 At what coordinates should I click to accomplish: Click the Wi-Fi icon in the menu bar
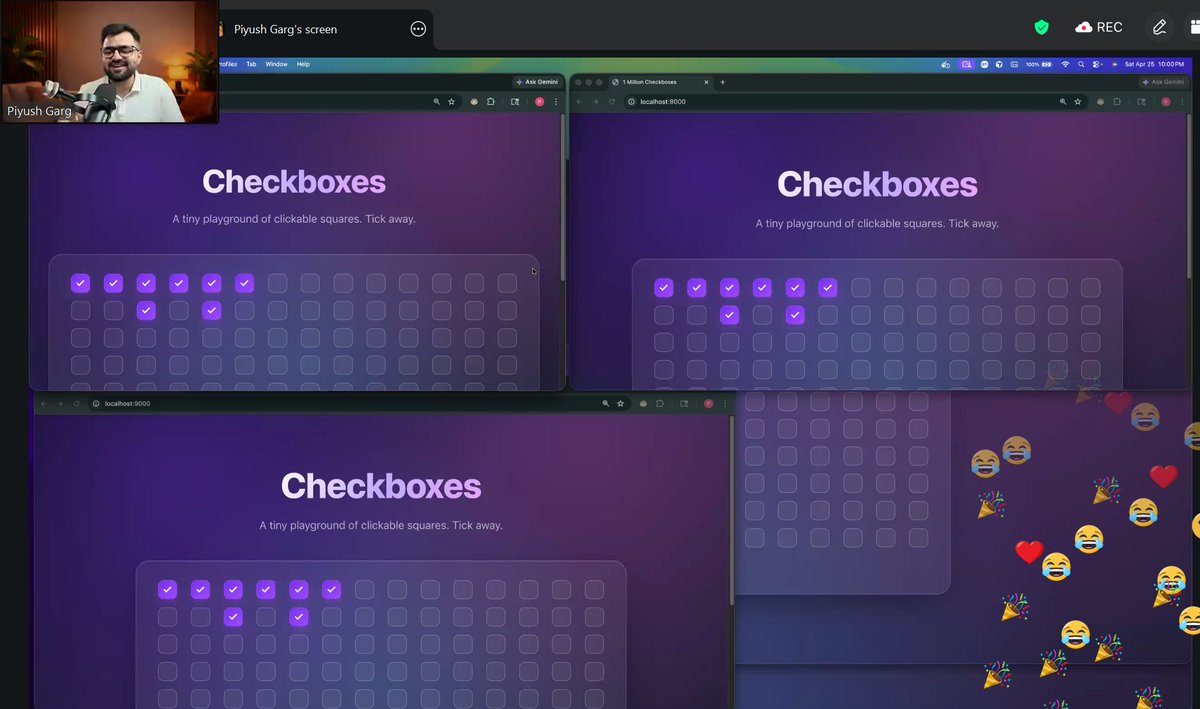tap(1065, 64)
